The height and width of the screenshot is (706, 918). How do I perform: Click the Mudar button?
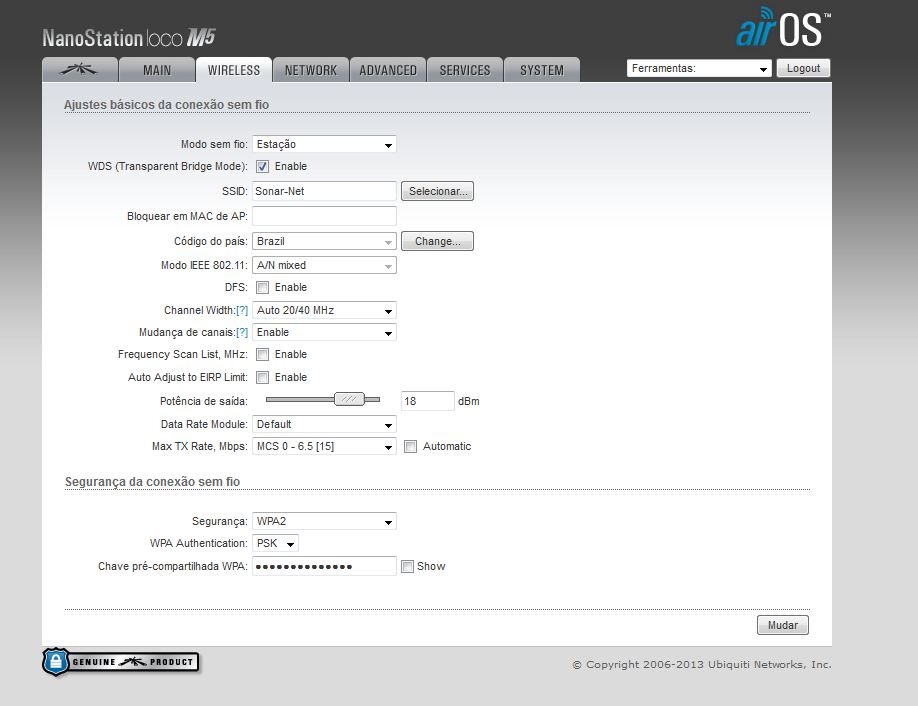point(783,625)
